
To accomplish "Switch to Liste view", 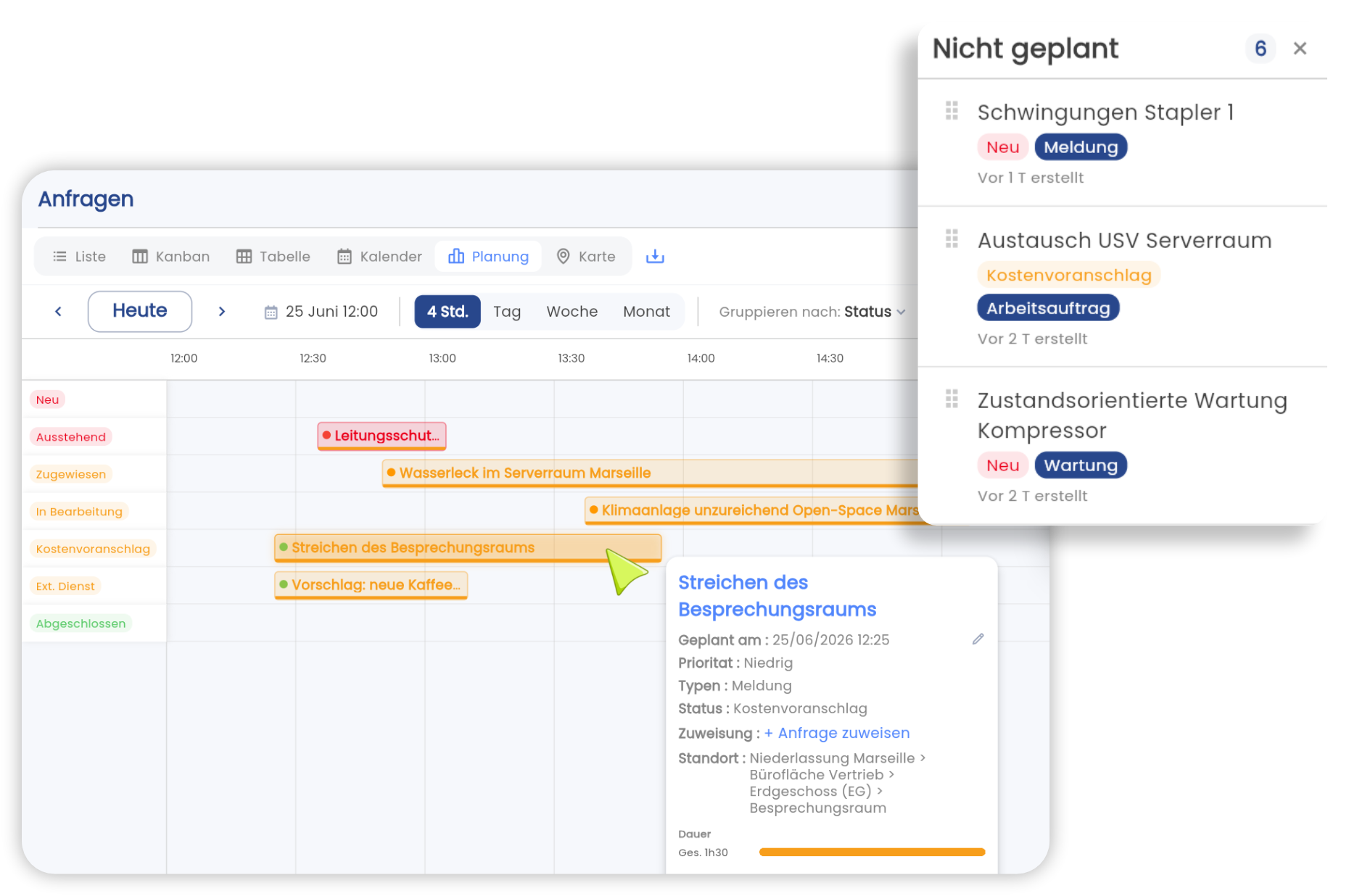I will coord(79,257).
